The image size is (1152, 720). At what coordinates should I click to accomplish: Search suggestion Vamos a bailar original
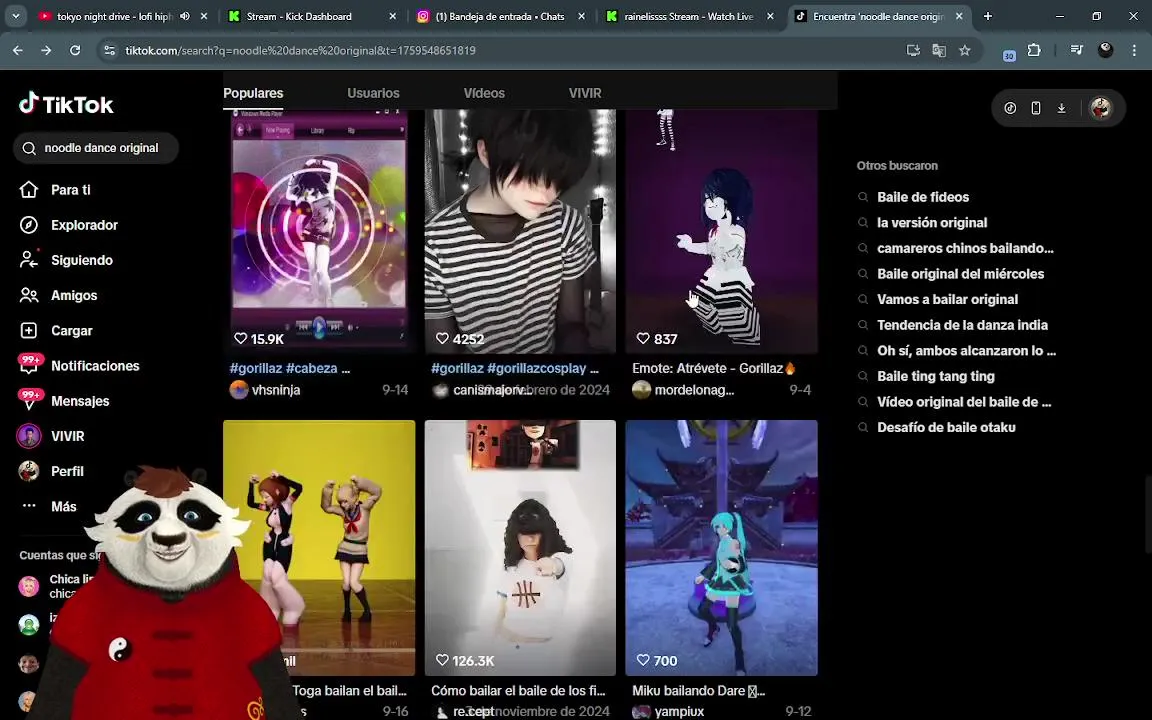pos(947,299)
